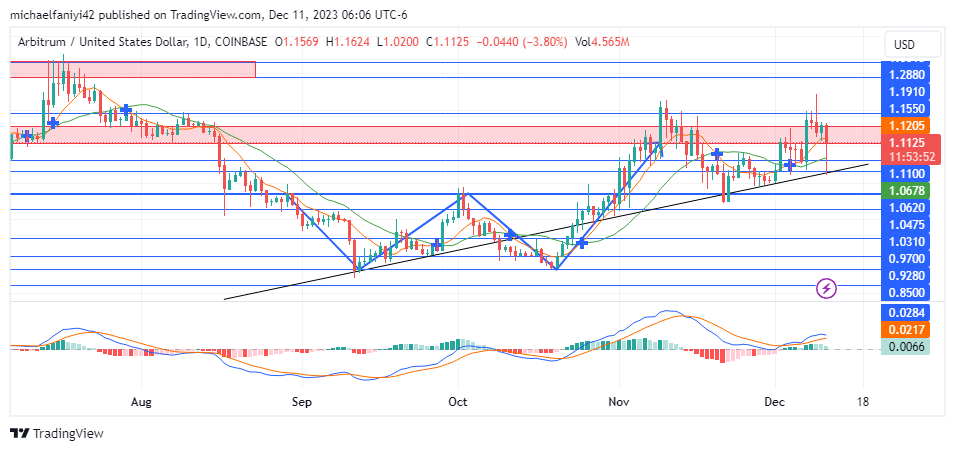This screenshot has width=955, height=451.
Task: Click the change value −0.0440 (−3.80%)
Action: (x=521, y=41)
